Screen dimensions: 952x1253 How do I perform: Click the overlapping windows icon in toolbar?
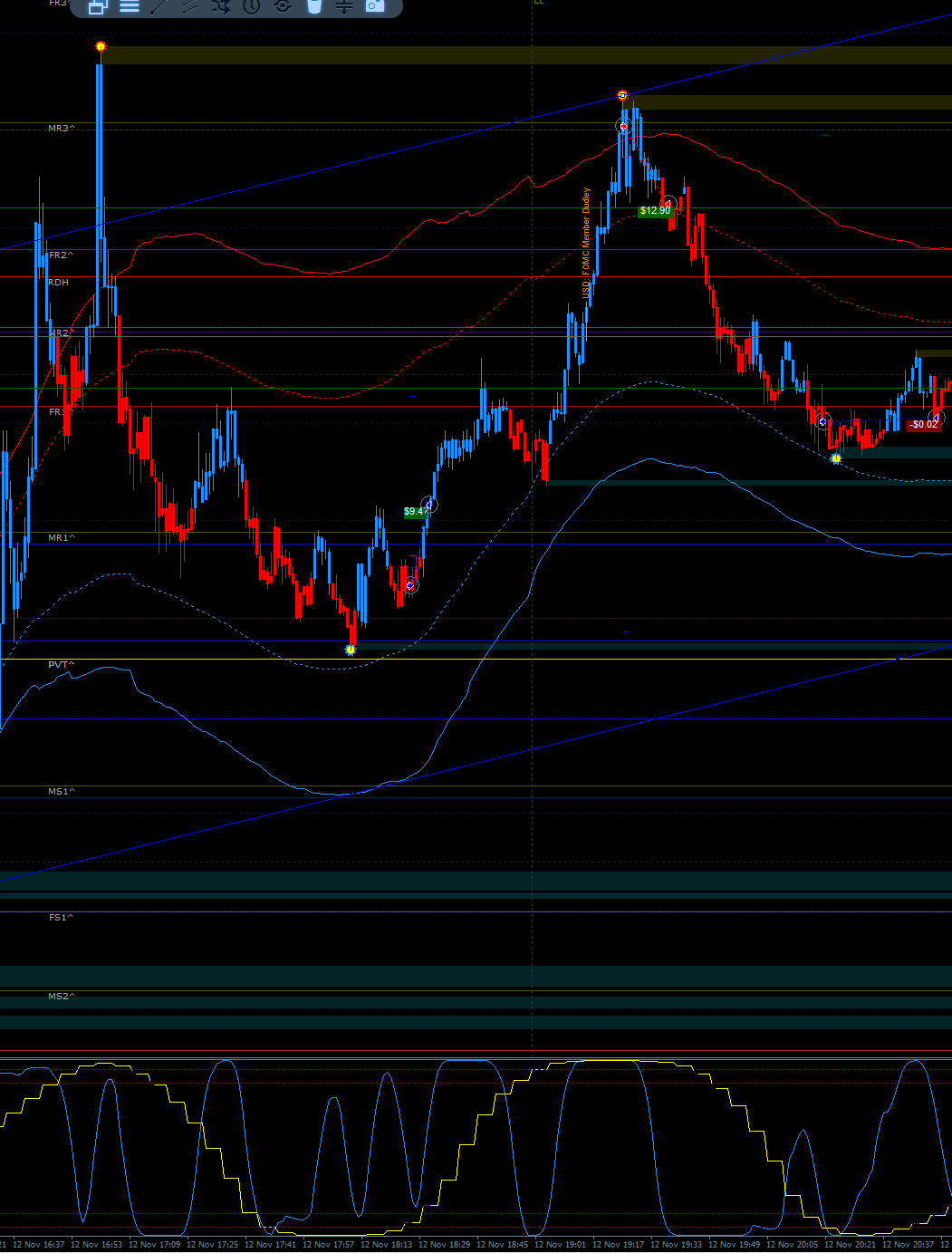[x=98, y=6]
